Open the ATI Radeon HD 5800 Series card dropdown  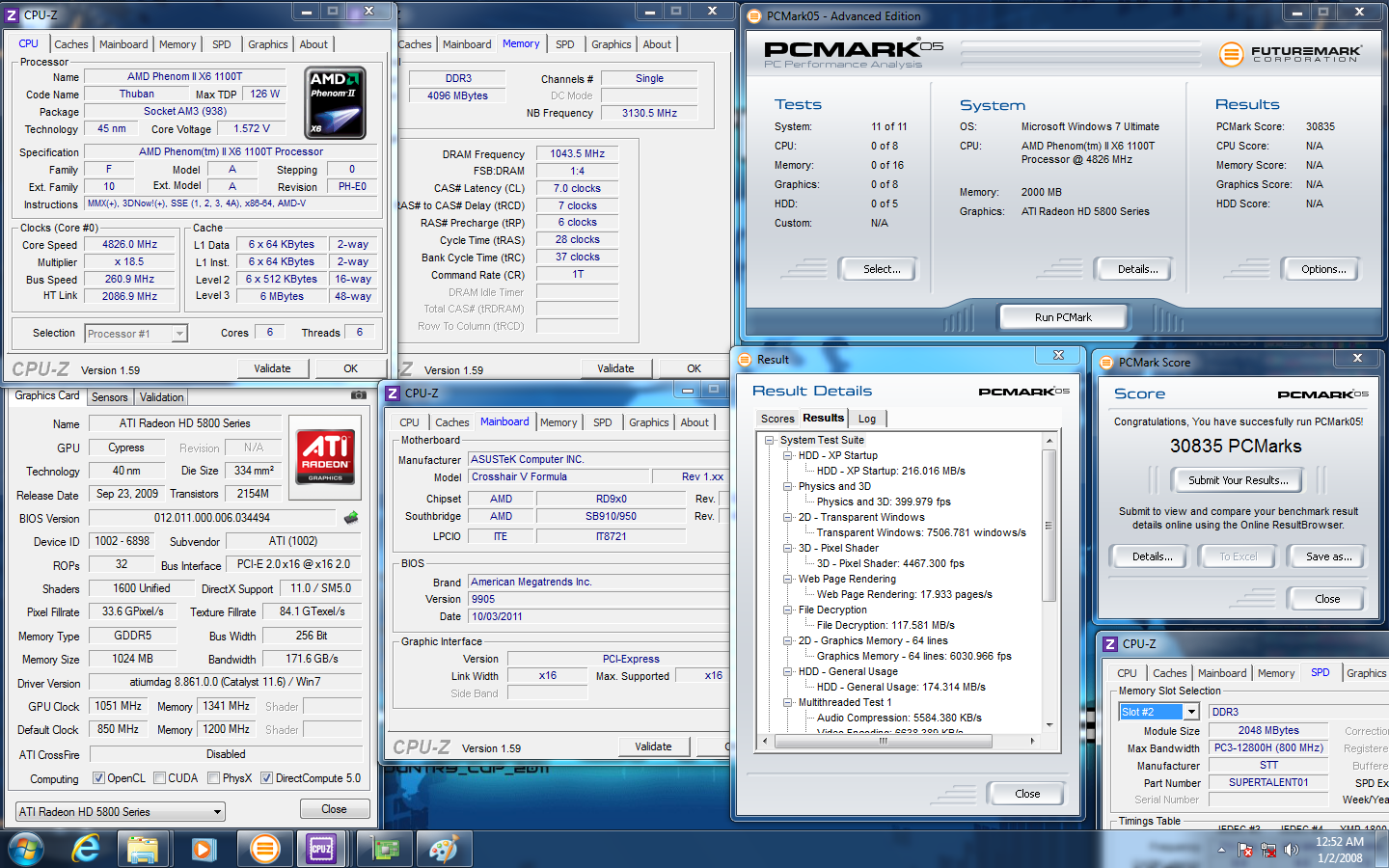121,812
